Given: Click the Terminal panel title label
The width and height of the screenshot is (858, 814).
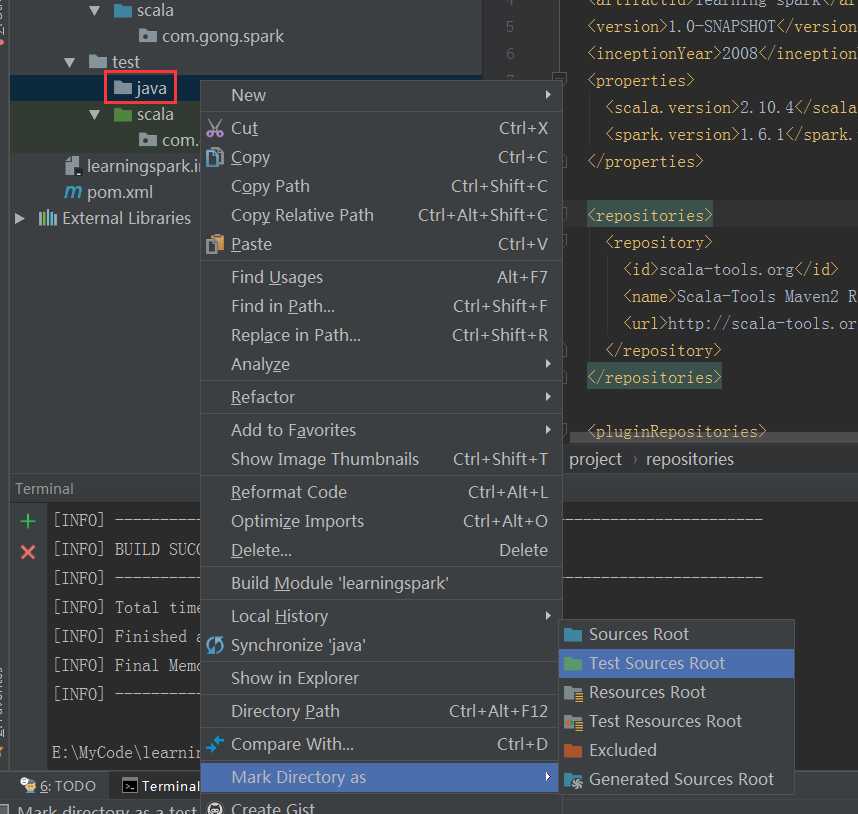Looking at the screenshot, I should coord(44,489).
